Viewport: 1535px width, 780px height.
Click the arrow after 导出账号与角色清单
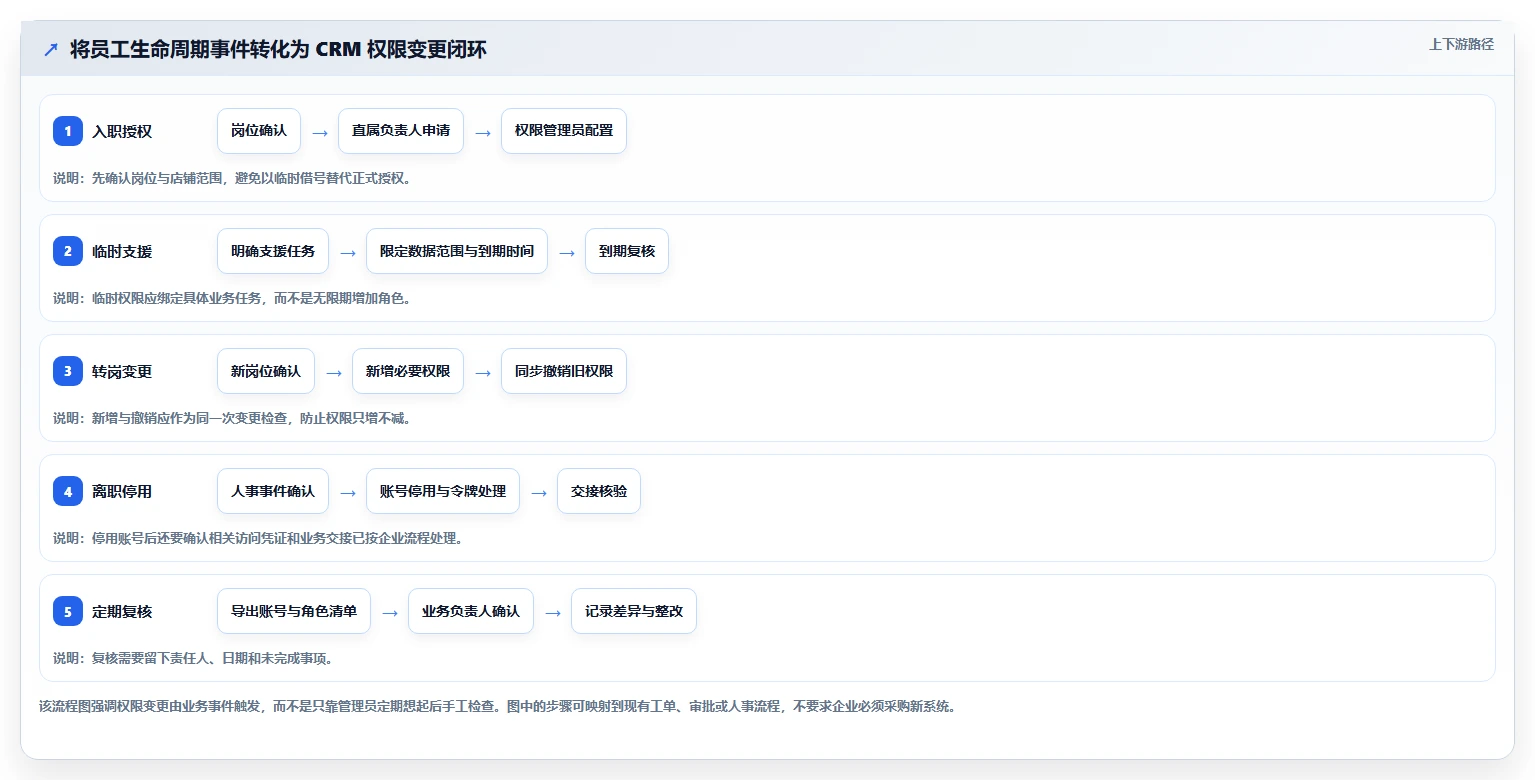pos(390,612)
